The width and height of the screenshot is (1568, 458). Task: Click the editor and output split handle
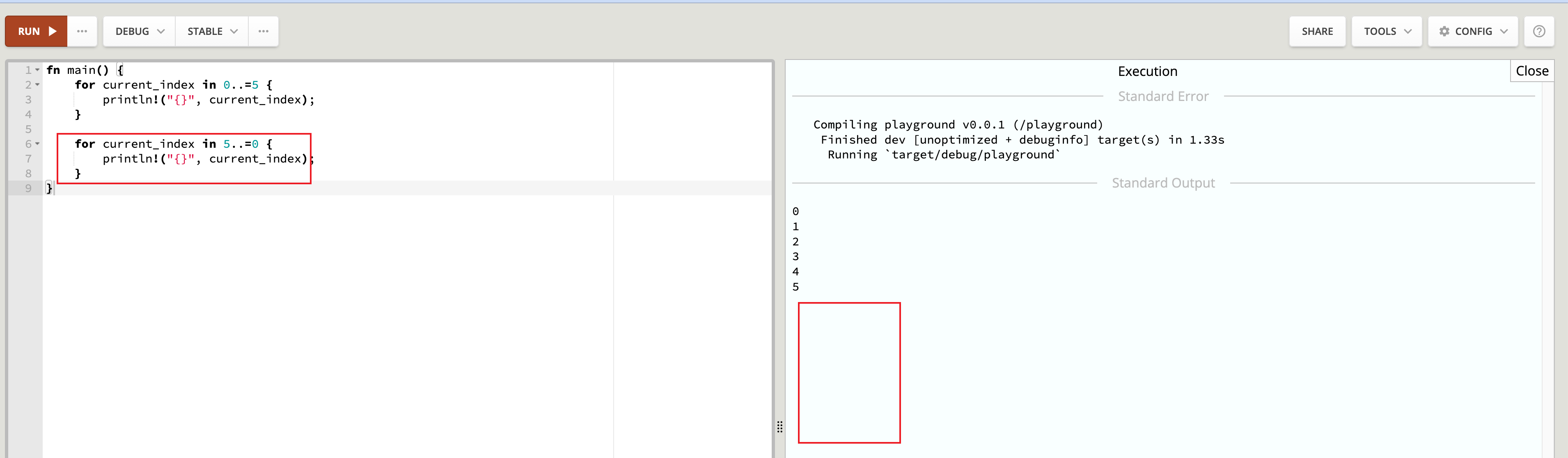point(780,426)
